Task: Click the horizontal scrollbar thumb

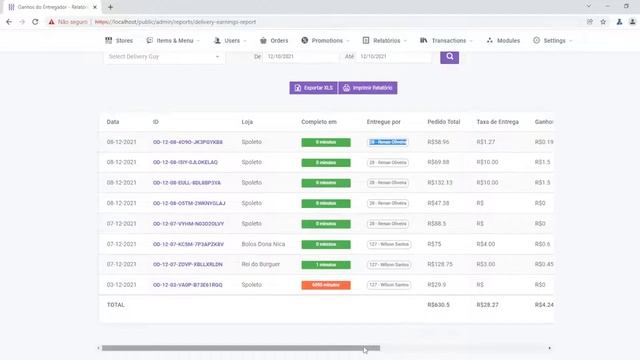Action: click(241, 348)
